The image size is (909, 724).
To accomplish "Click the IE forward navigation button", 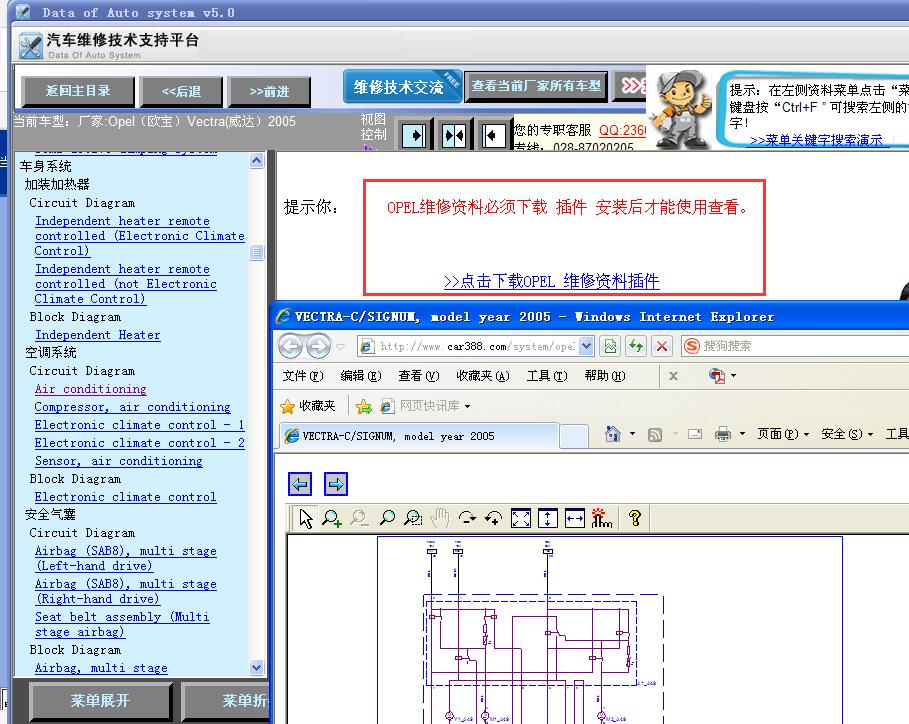I will [x=318, y=347].
